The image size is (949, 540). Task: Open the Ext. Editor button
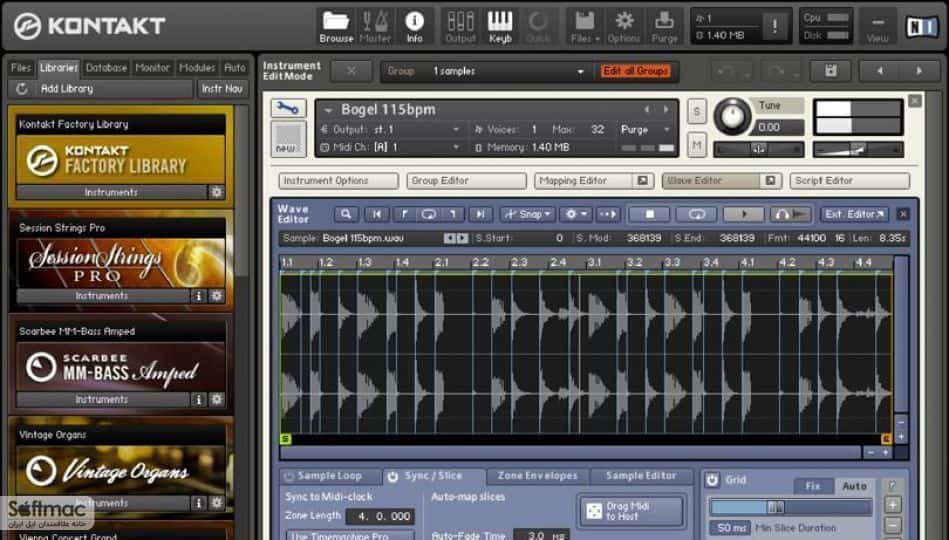tap(854, 214)
